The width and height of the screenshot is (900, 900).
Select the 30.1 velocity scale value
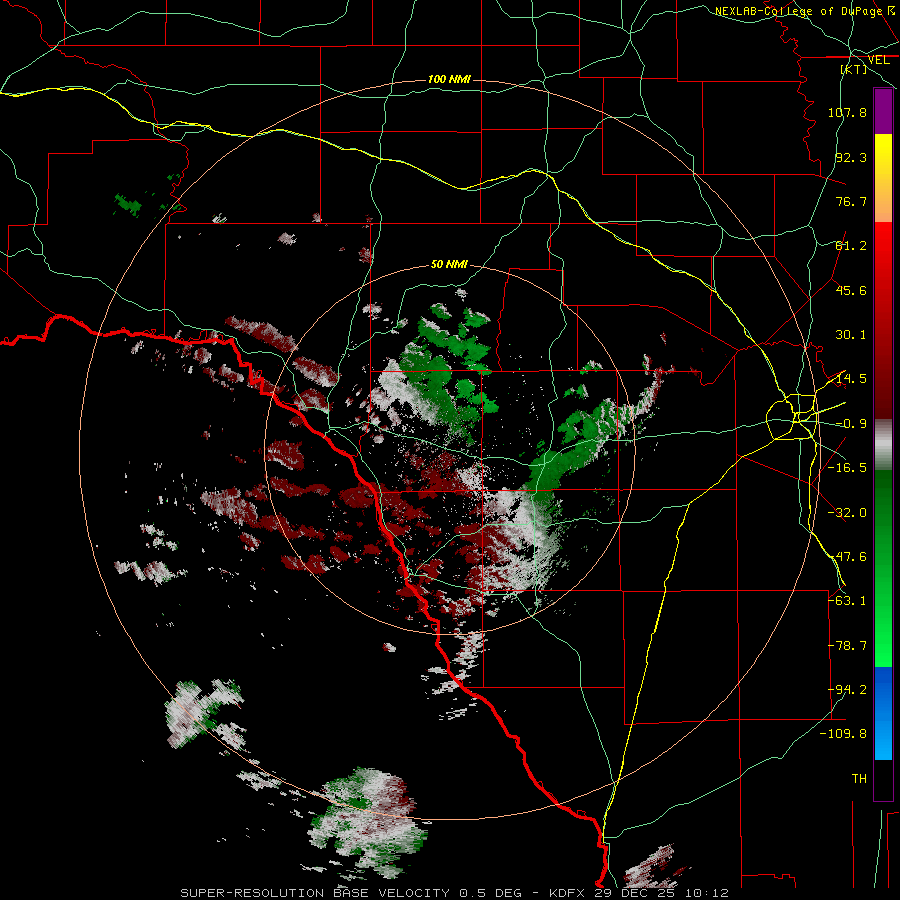[x=851, y=335]
